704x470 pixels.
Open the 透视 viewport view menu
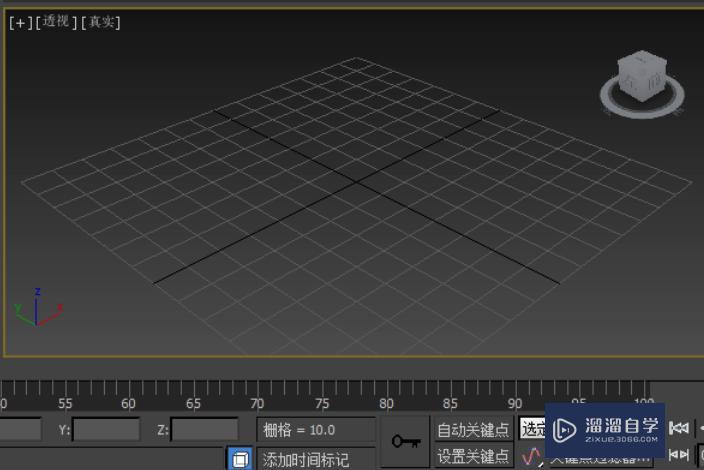pyautogui.click(x=57, y=22)
